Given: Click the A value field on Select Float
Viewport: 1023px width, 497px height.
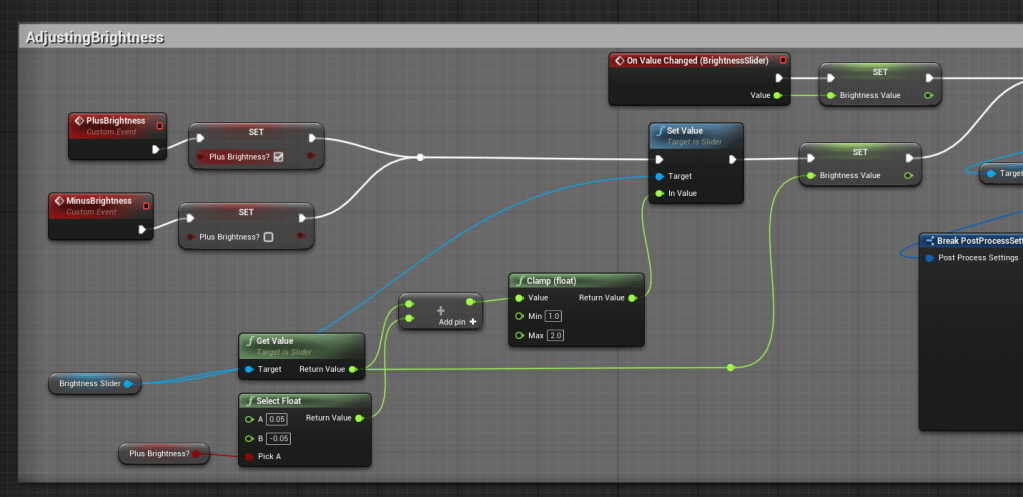Looking at the screenshot, I should (x=276, y=418).
